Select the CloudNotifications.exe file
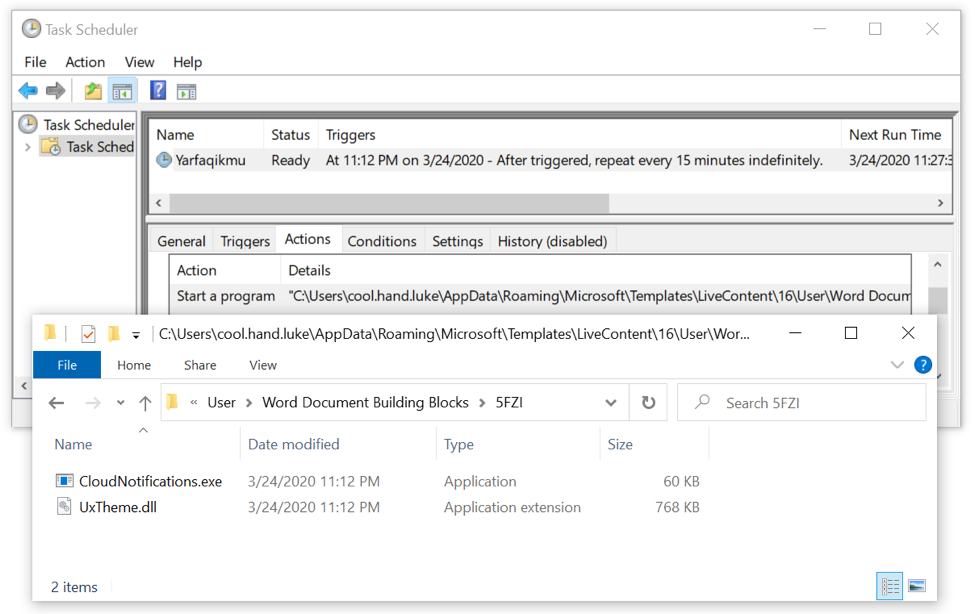 (150, 481)
